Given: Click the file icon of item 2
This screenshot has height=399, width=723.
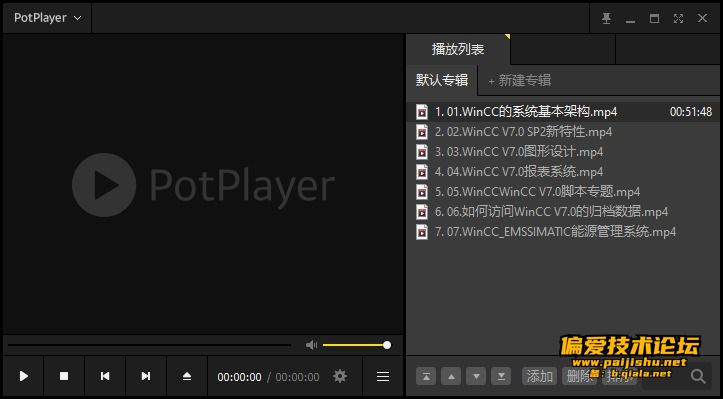Looking at the screenshot, I should pyautogui.click(x=422, y=132).
